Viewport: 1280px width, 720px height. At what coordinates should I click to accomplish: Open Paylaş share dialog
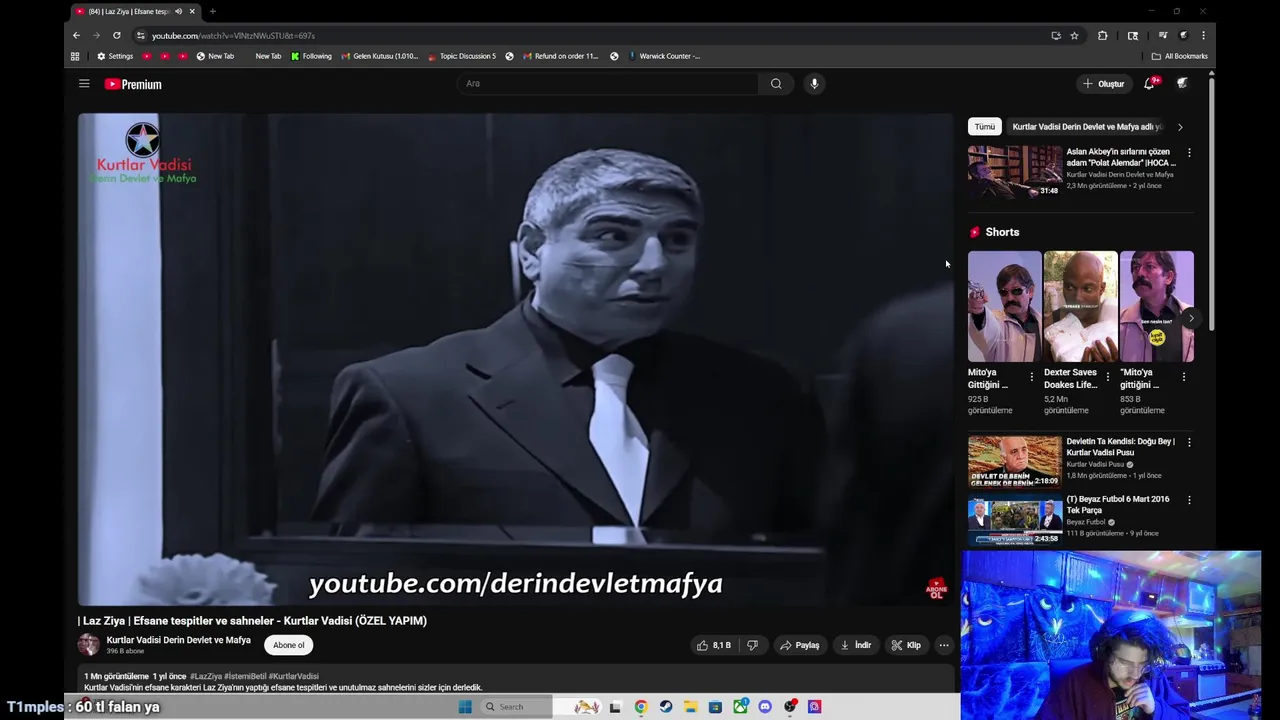click(x=800, y=645)
